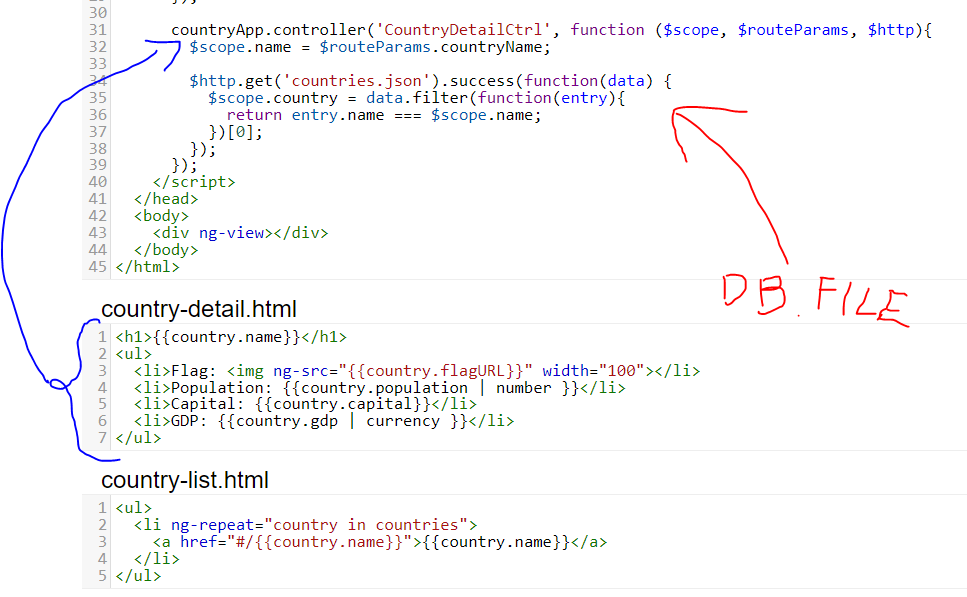Click the closing </script> tag on line 40
The width and height of the screenshot is (967, 597).
pyautogui.click(x=194, y=182)
